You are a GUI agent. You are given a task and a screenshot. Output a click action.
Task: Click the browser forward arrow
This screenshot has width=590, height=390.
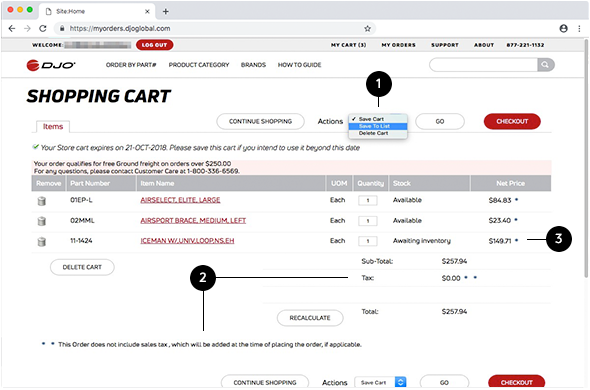coord(27,29)
